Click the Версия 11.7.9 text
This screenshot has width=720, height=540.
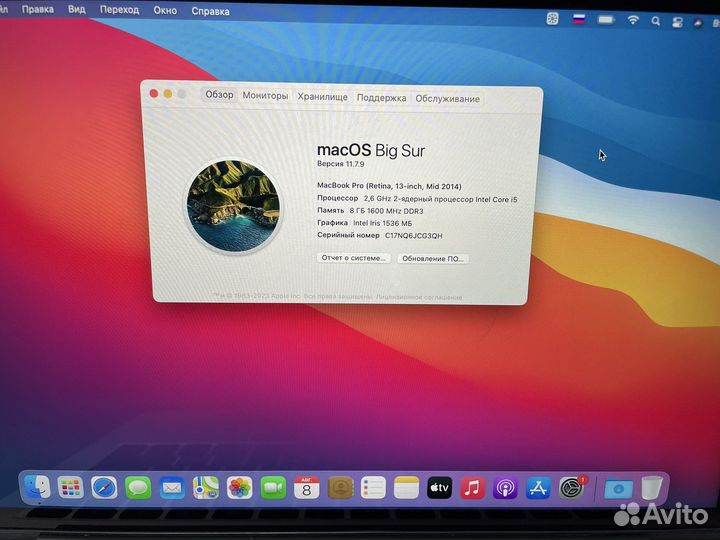pos(341,164)
